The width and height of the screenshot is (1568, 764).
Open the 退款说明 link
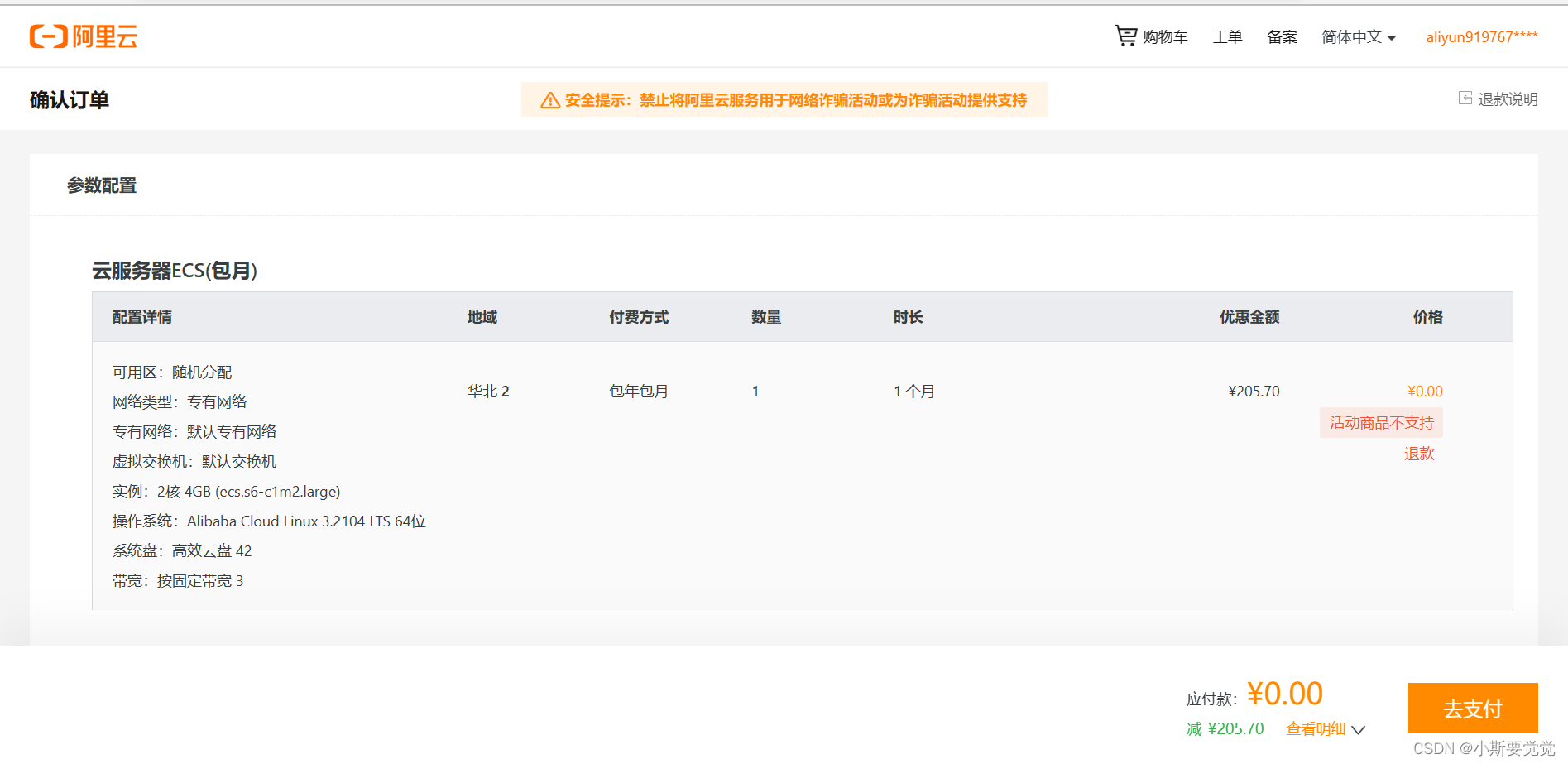tap(1508, 99)
